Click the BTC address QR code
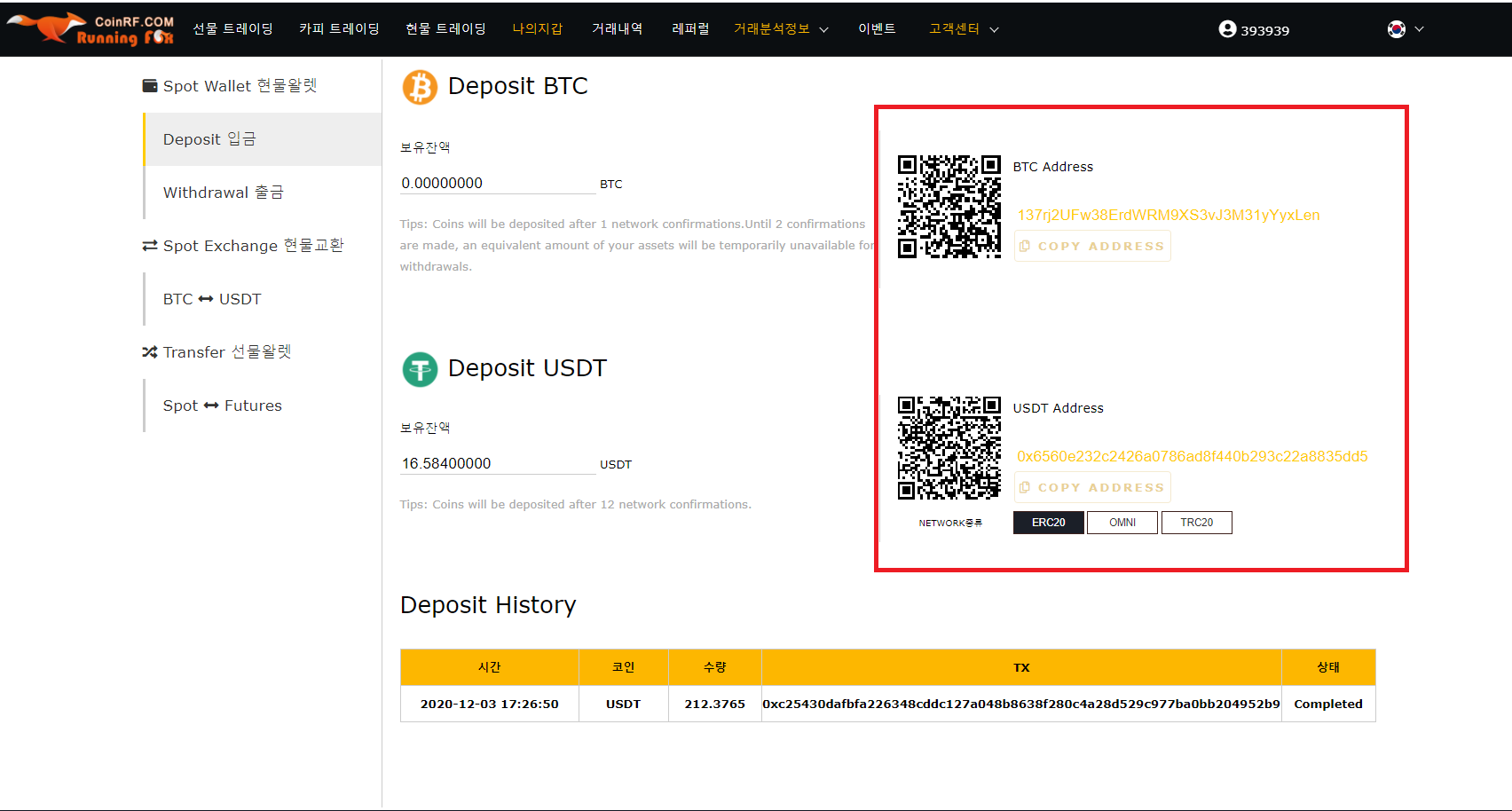Image resolution: width=1512 pixels, height=811 pixels. point(949,207)
